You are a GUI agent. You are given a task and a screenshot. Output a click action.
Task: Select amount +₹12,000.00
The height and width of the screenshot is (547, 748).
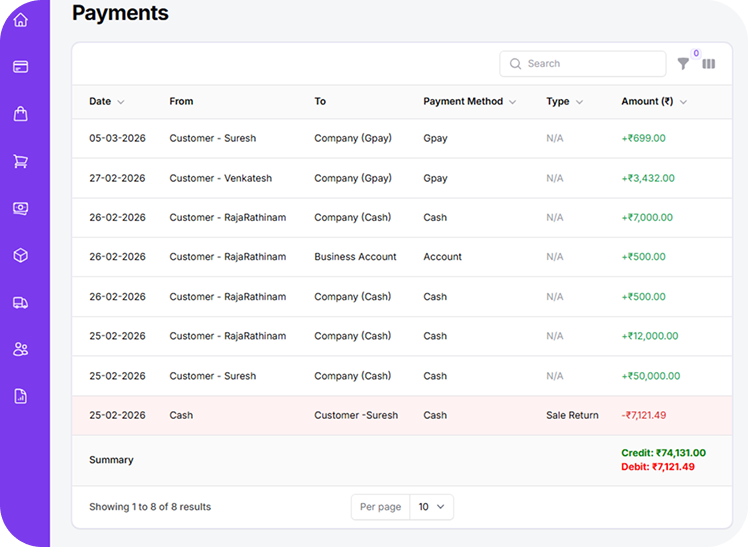pyautogui.click(x=650, y=336)
